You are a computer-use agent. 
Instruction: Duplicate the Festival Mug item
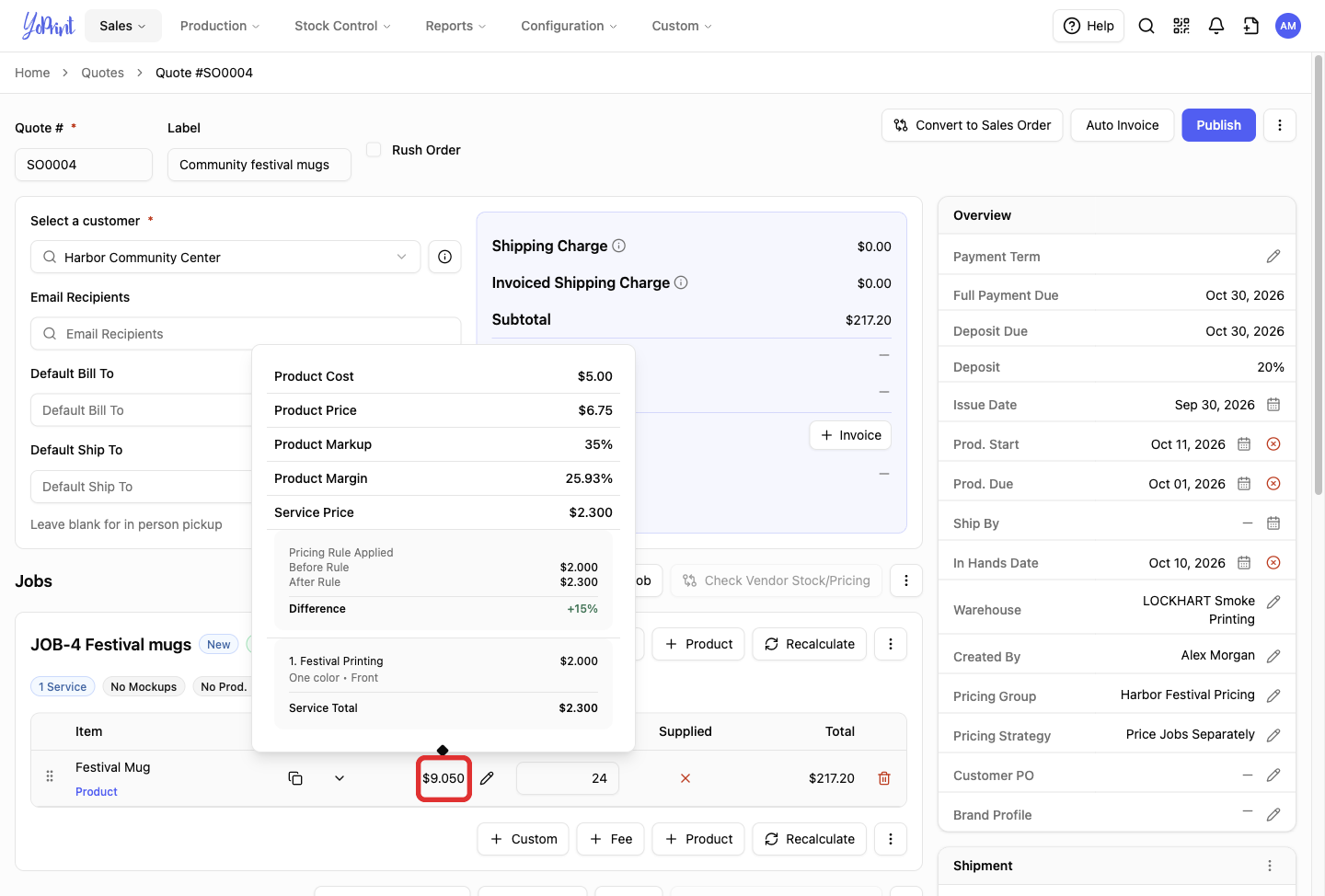coord(295,778)
